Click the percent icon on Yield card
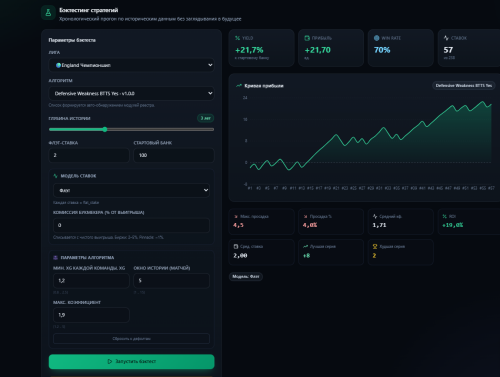The image size is (500, 377). tap(237, 38)
